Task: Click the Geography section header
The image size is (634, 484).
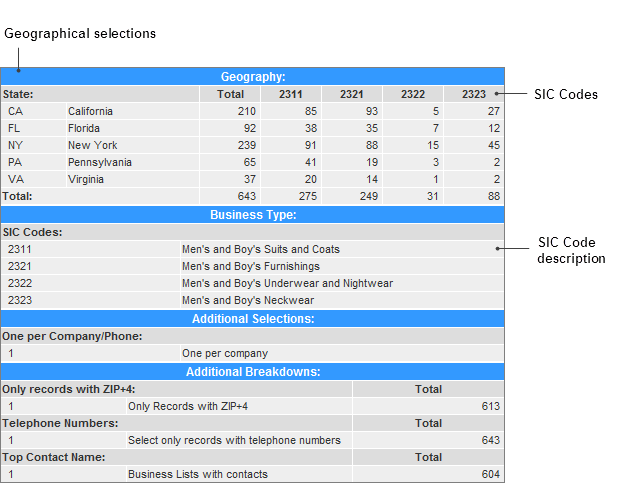Action: point(253,76)
